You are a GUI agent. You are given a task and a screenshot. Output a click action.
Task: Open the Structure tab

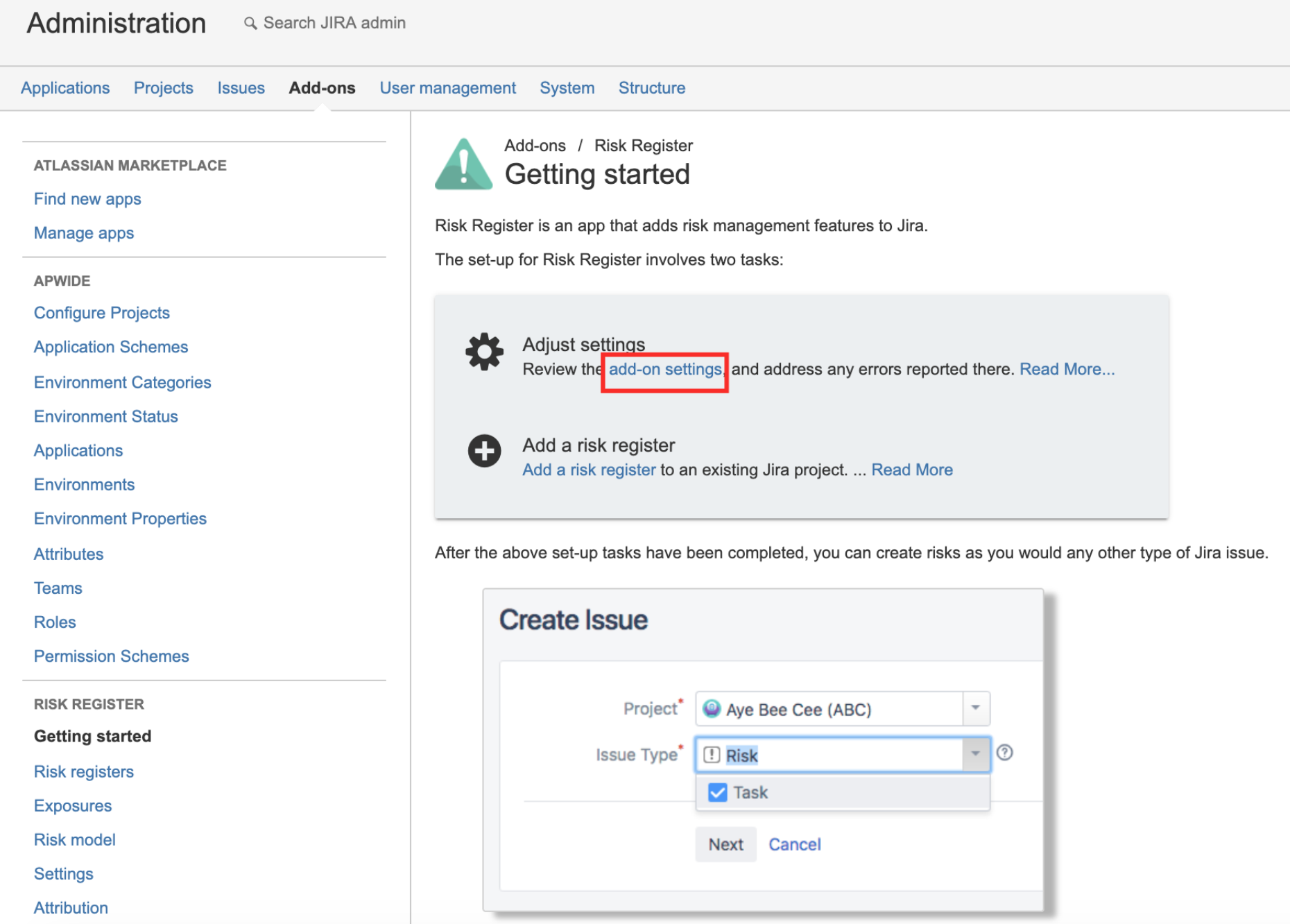pyautogui.click(x=652, y=88)
